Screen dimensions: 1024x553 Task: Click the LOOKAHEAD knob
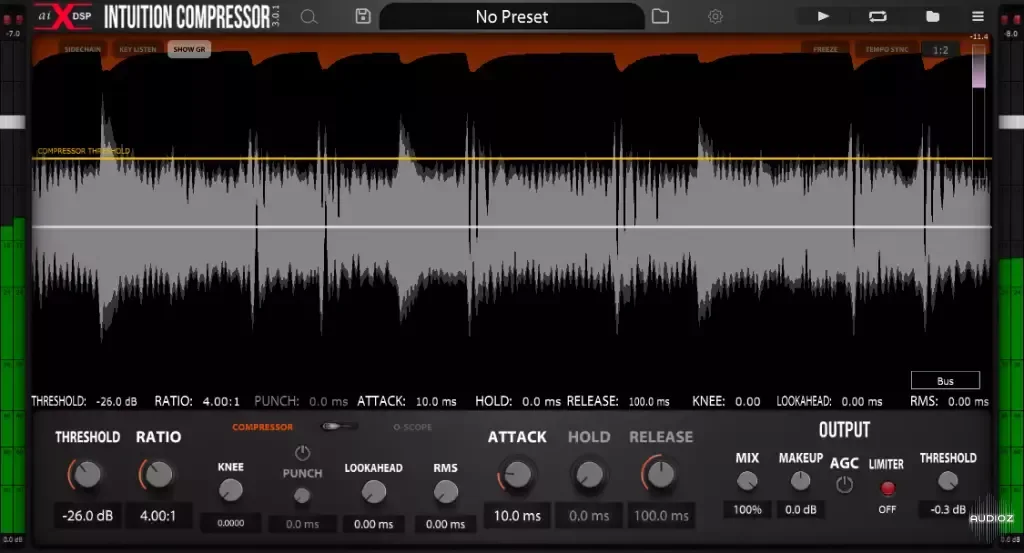(x=374, y=492)
